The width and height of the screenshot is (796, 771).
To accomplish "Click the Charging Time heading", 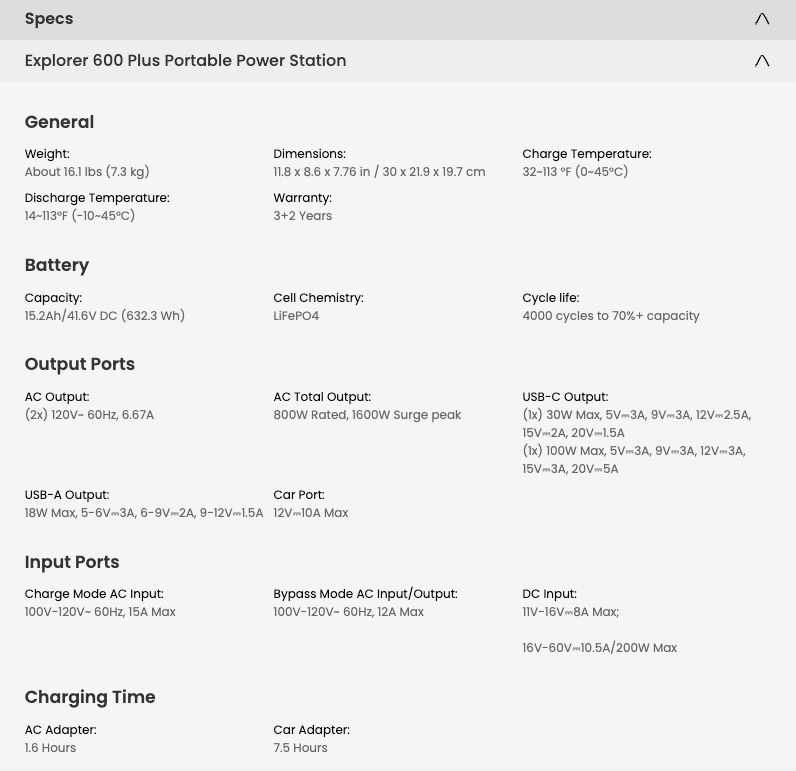I will click(x=90, y=697).
